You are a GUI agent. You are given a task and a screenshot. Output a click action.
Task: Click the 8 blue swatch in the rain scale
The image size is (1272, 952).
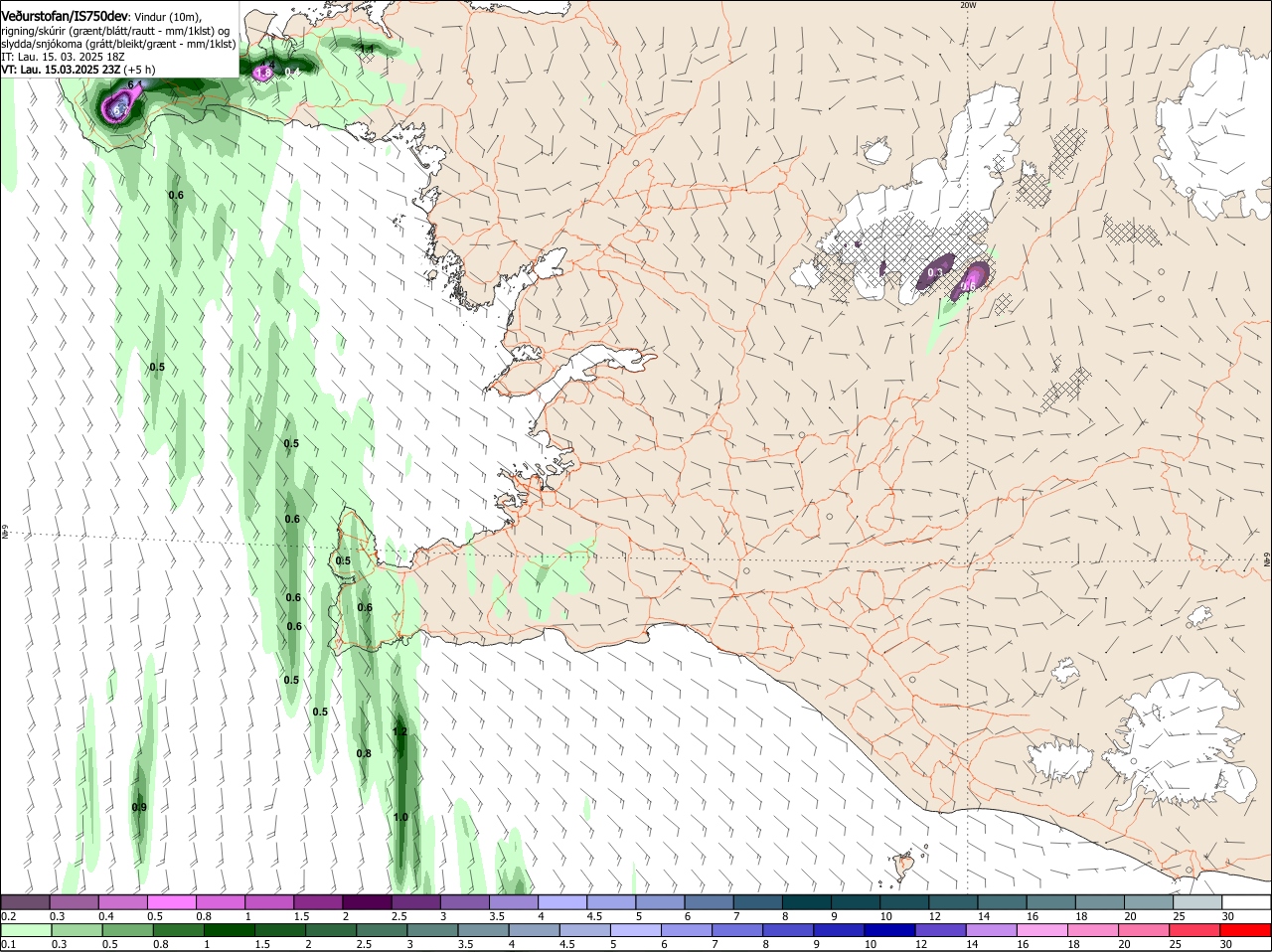(788, 930)
